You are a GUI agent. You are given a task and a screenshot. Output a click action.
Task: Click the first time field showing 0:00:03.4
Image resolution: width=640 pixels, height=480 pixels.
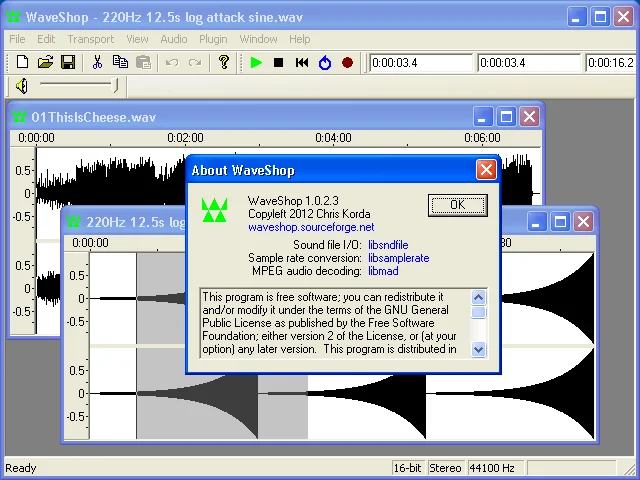(x=421, y=63)
